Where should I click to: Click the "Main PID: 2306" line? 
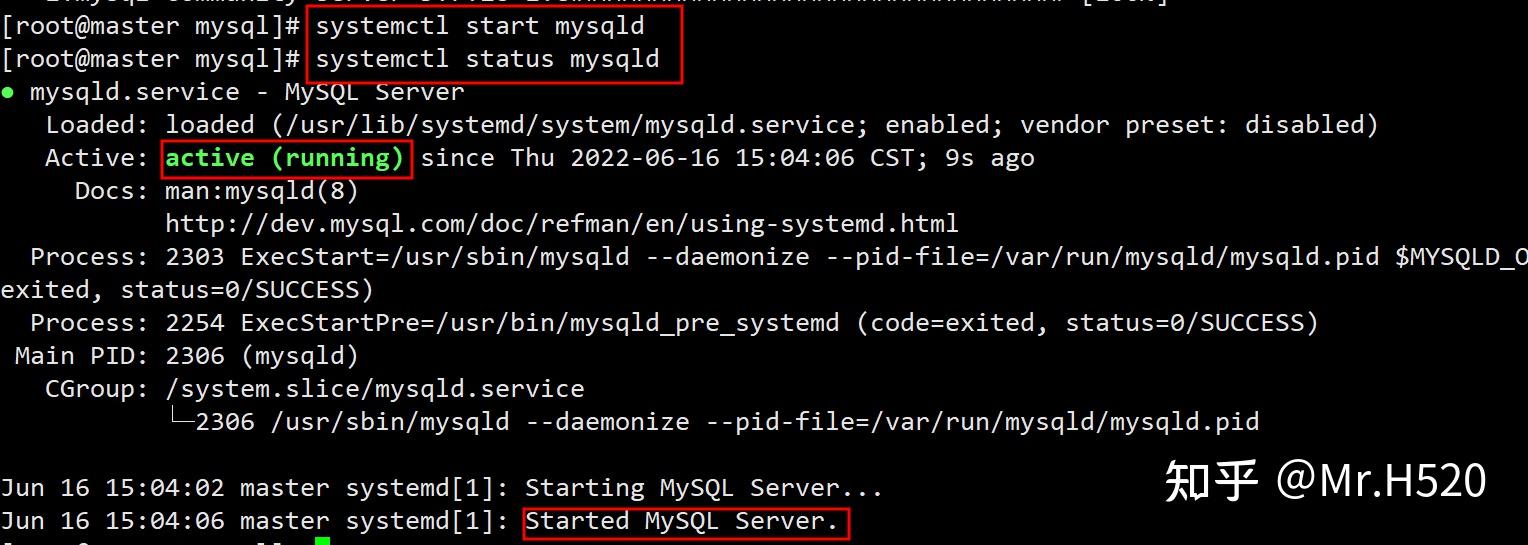186,355
